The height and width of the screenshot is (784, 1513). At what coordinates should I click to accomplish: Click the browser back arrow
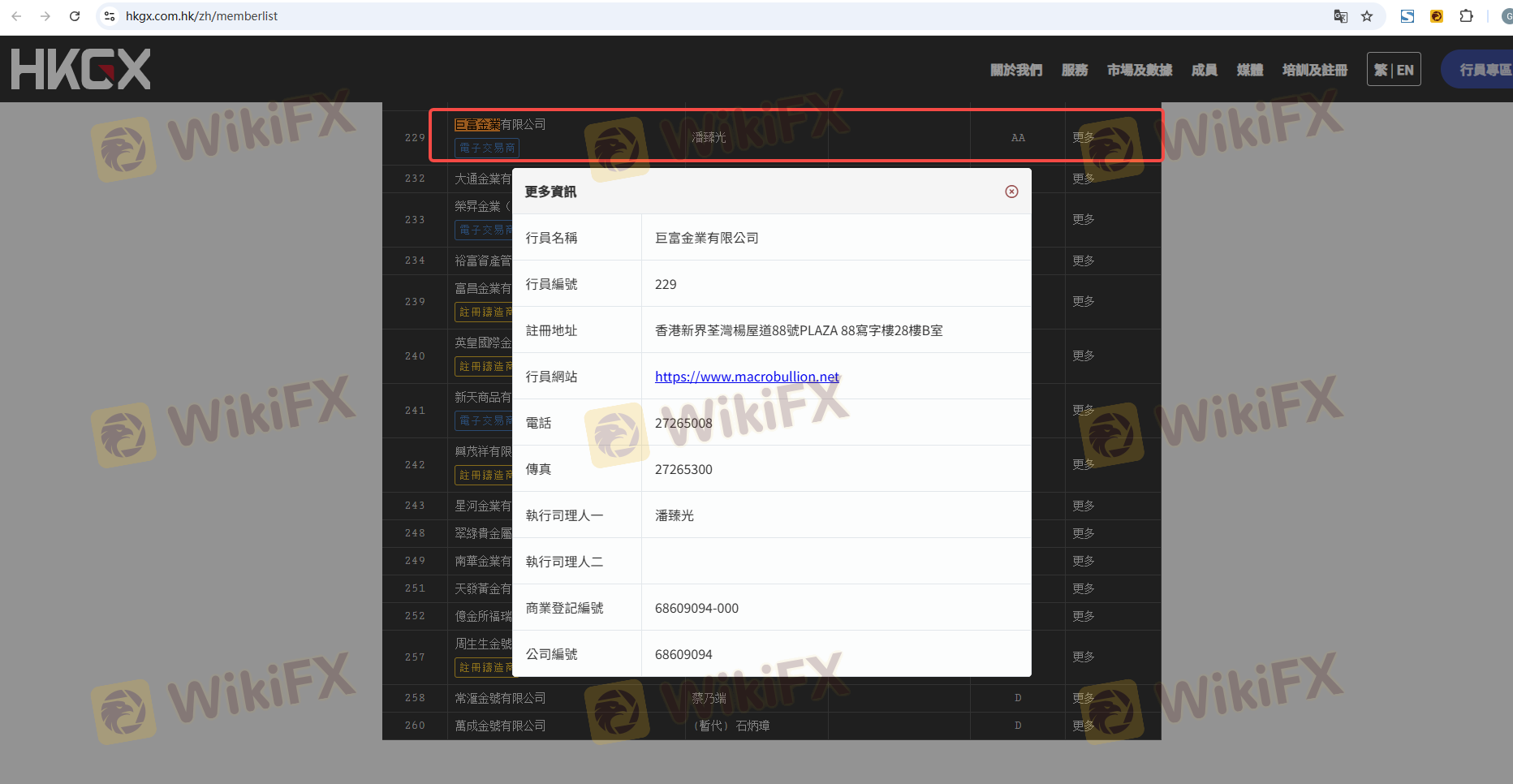[x=16, y=16]
